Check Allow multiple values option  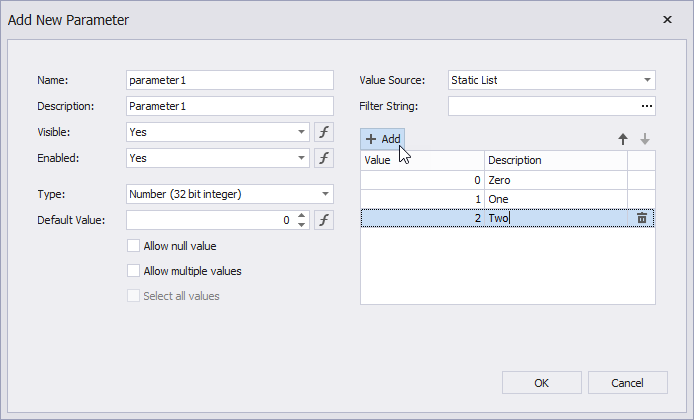click(x=133, y=271)
